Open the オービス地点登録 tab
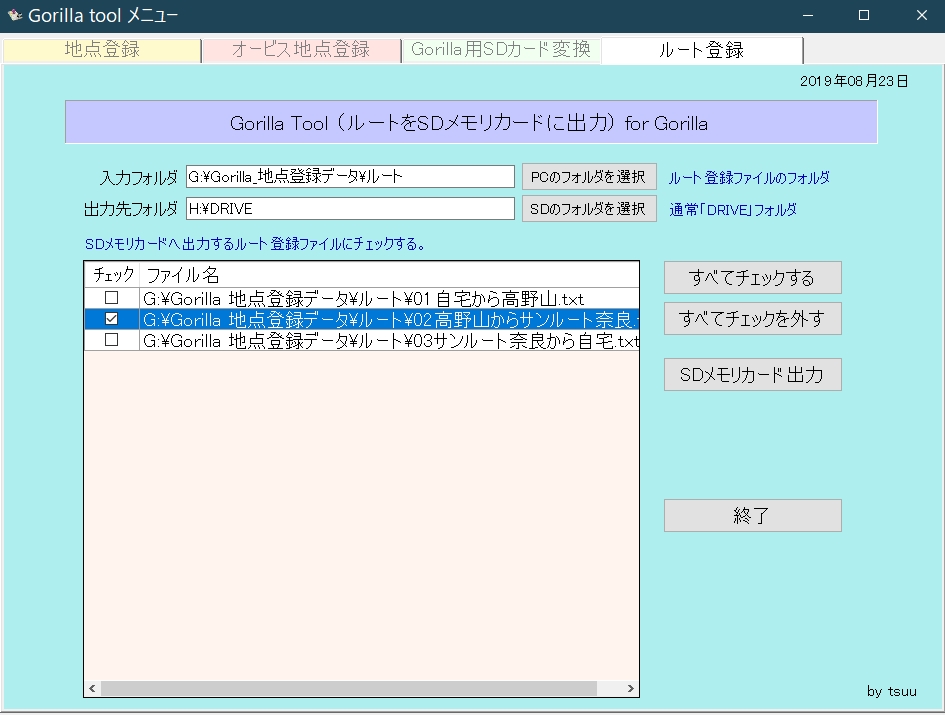 pos(300,50)
